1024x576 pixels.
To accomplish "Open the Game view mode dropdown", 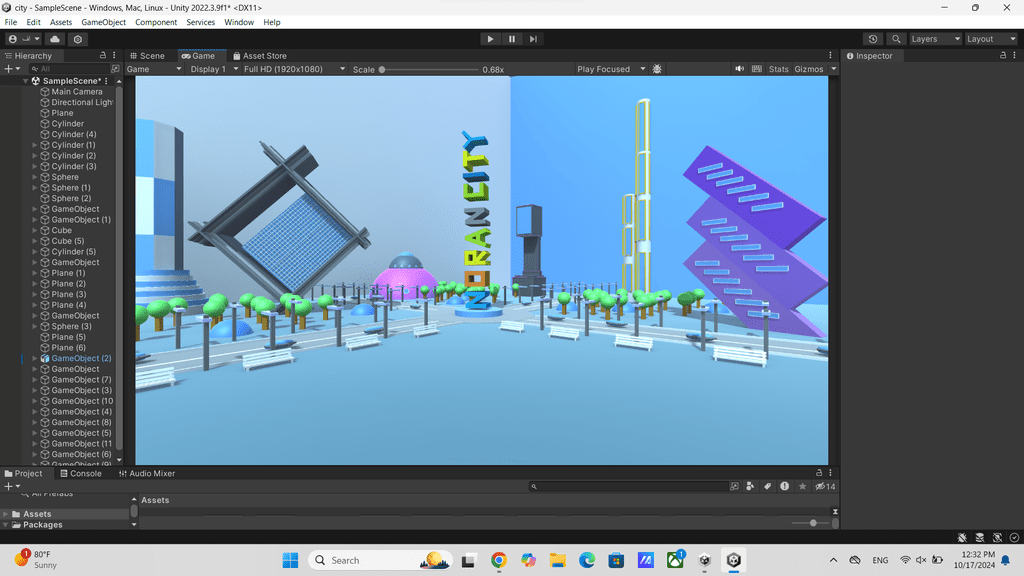I will click(x=154, y=69).
